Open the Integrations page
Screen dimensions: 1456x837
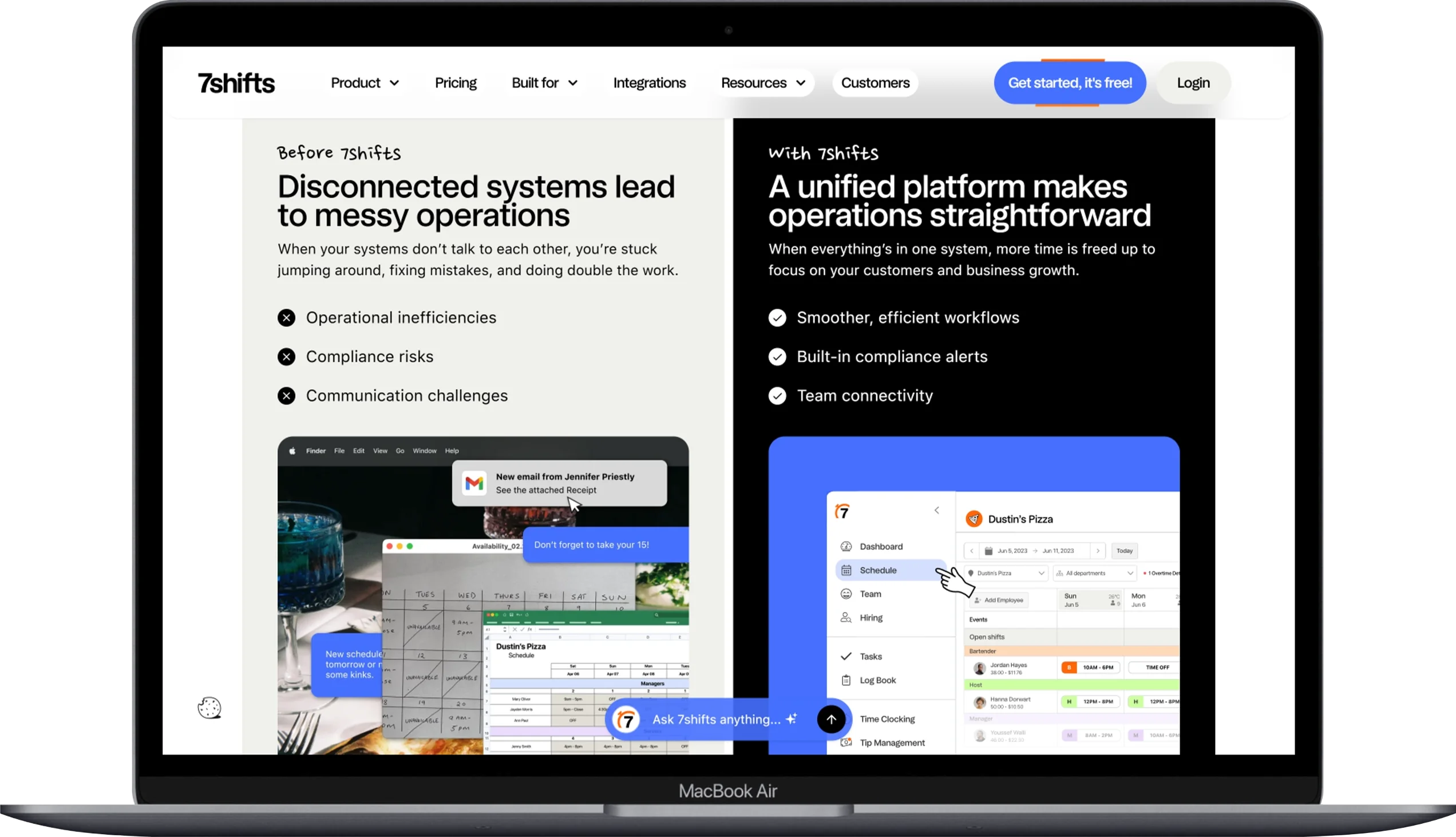click(649, 83)
